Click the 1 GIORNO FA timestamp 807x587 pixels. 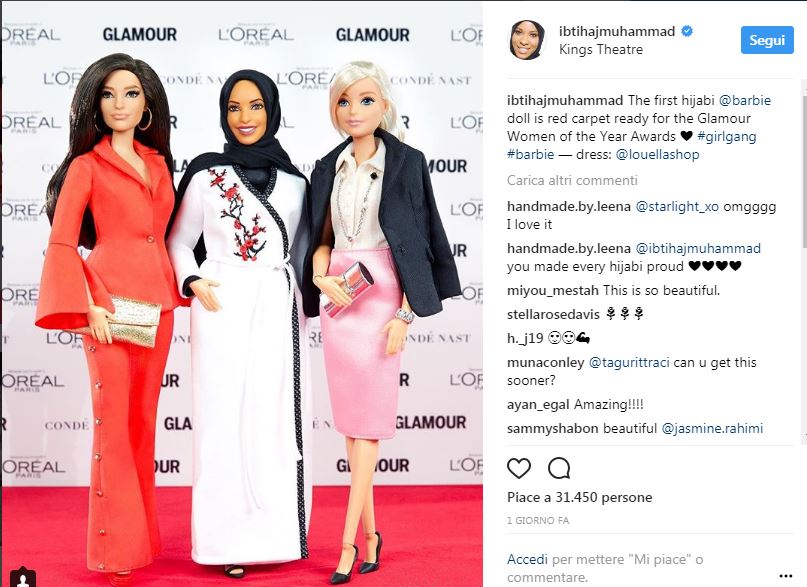pyautogui.click(x=538, y=520)
